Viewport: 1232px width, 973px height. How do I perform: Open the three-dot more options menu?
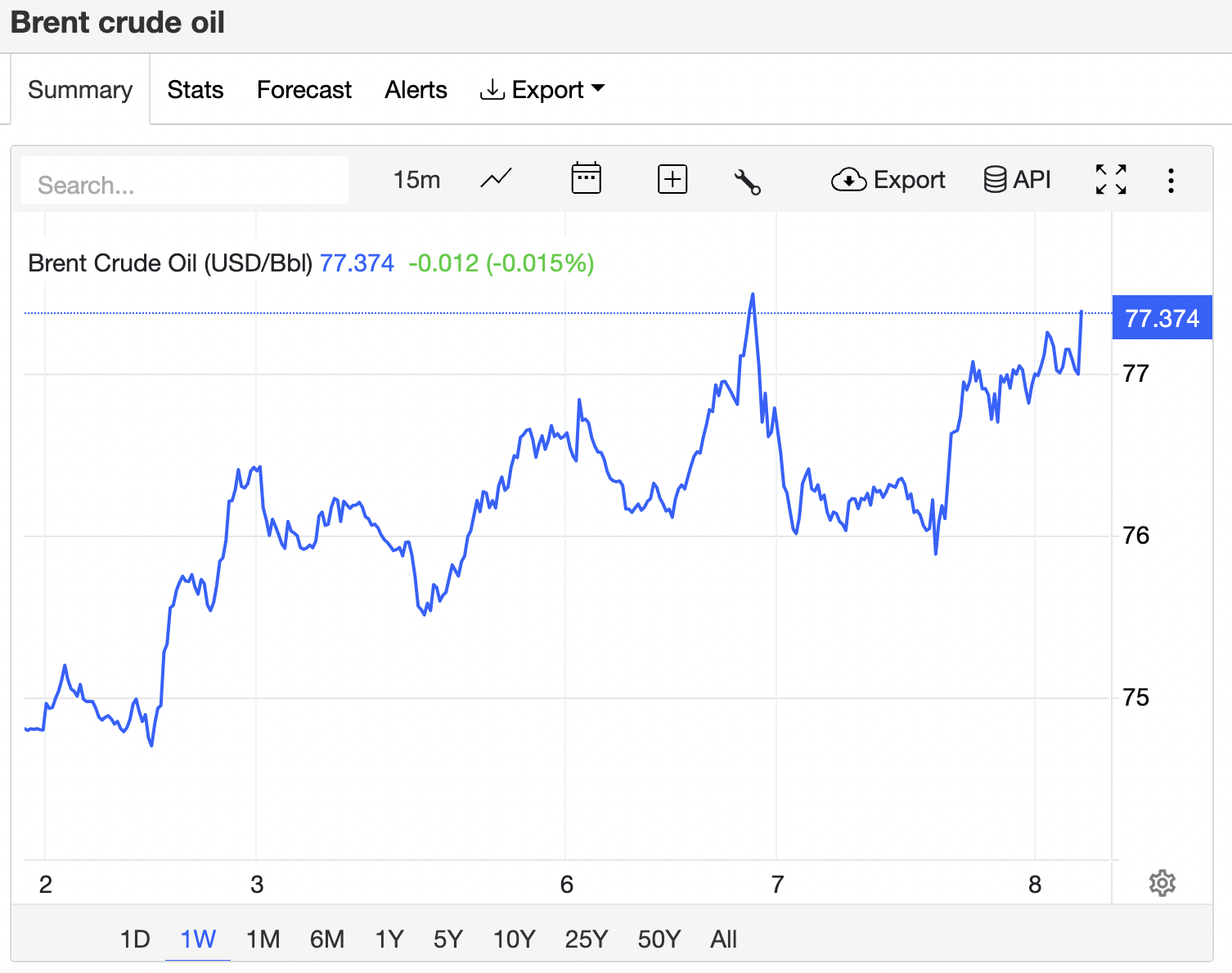point(1171,180)
